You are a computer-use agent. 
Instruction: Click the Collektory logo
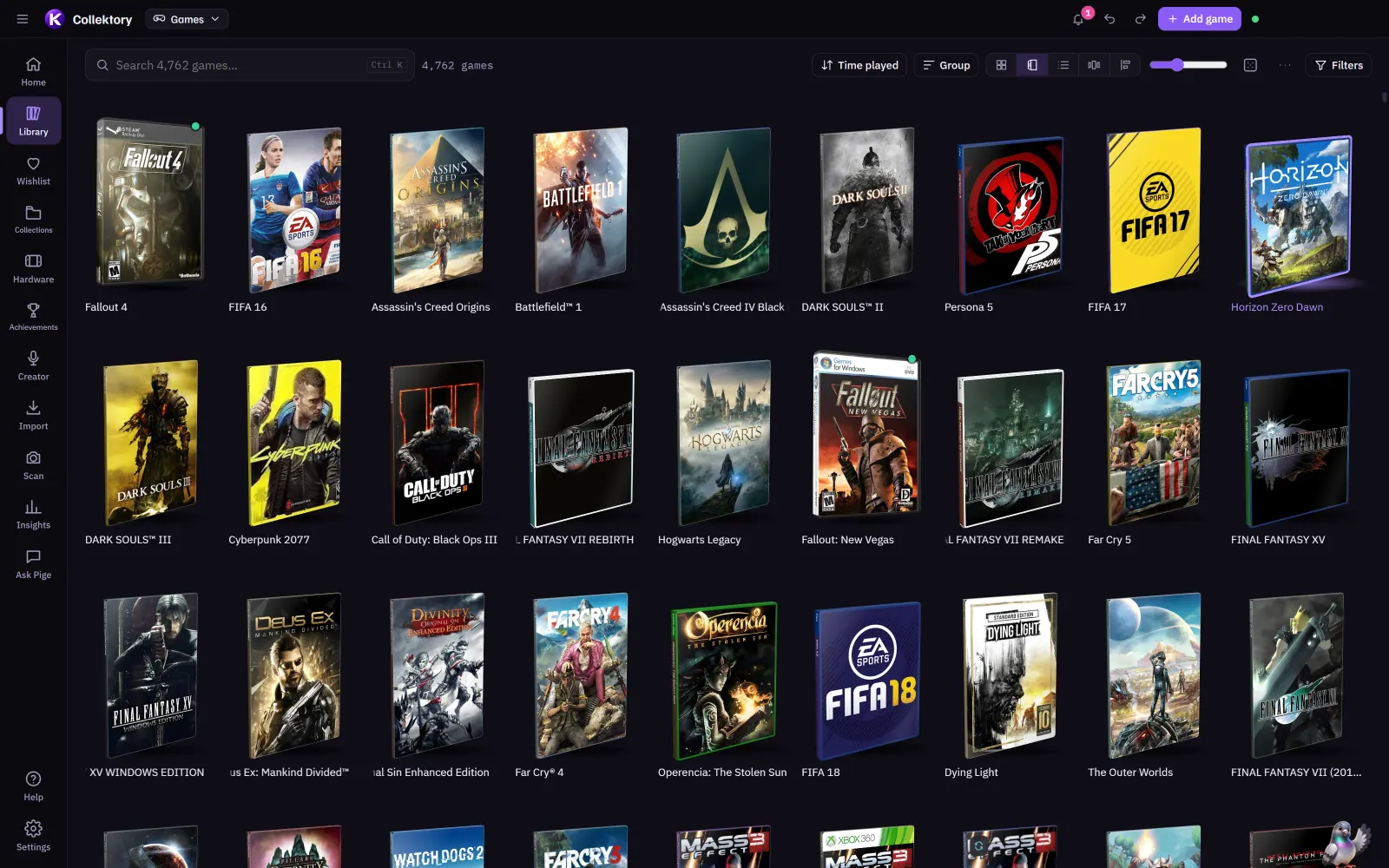(89, 19)
